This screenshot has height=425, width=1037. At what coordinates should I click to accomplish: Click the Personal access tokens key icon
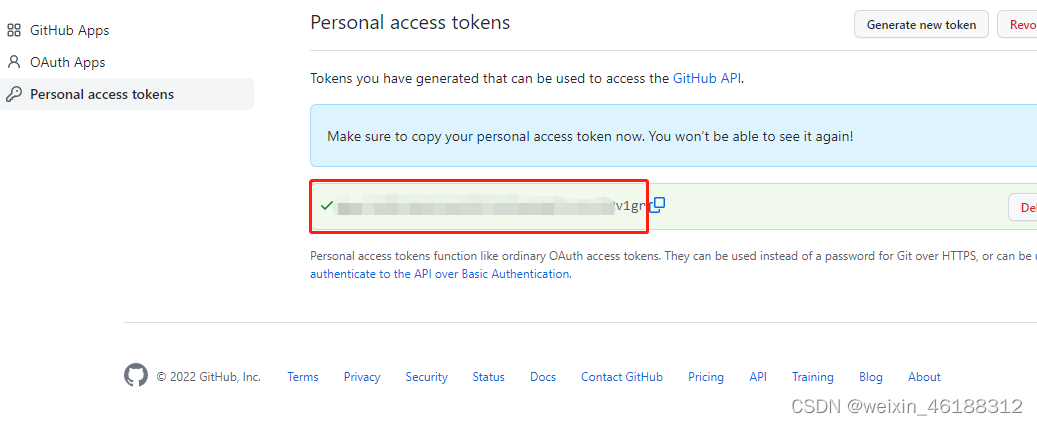(x=14, y=95)
